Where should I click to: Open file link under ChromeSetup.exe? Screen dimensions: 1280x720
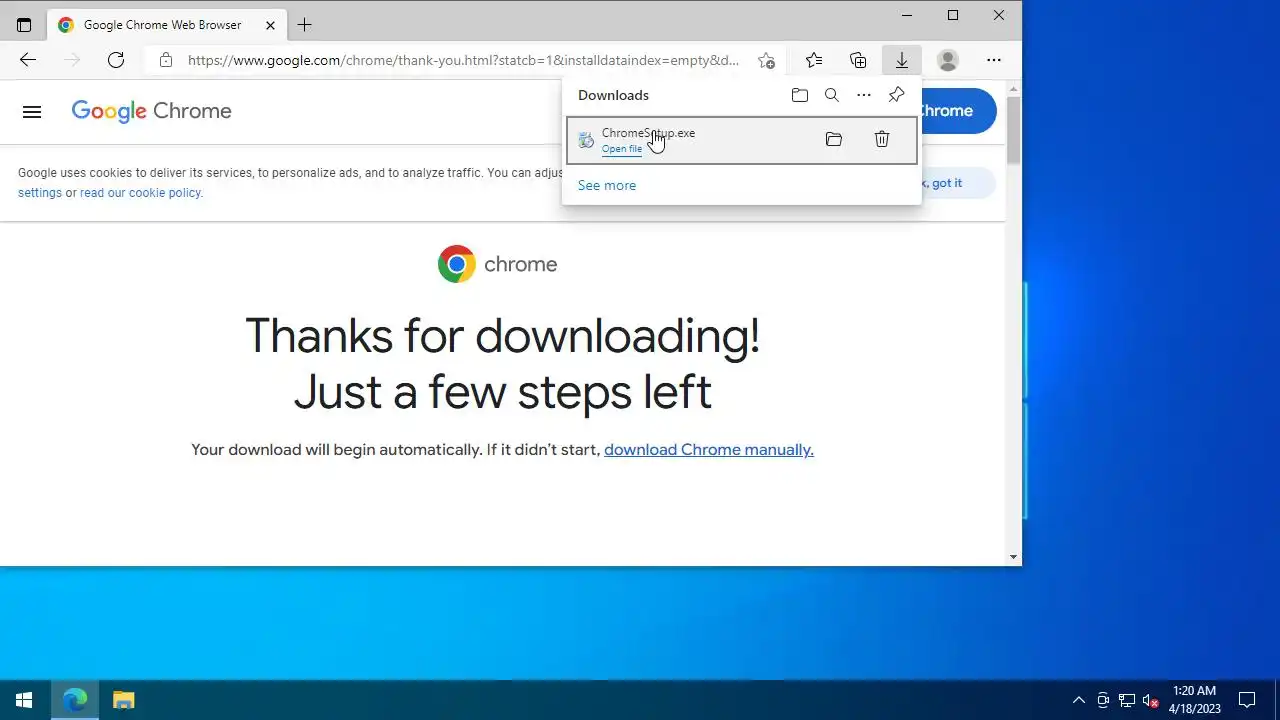tap(622, 149)
